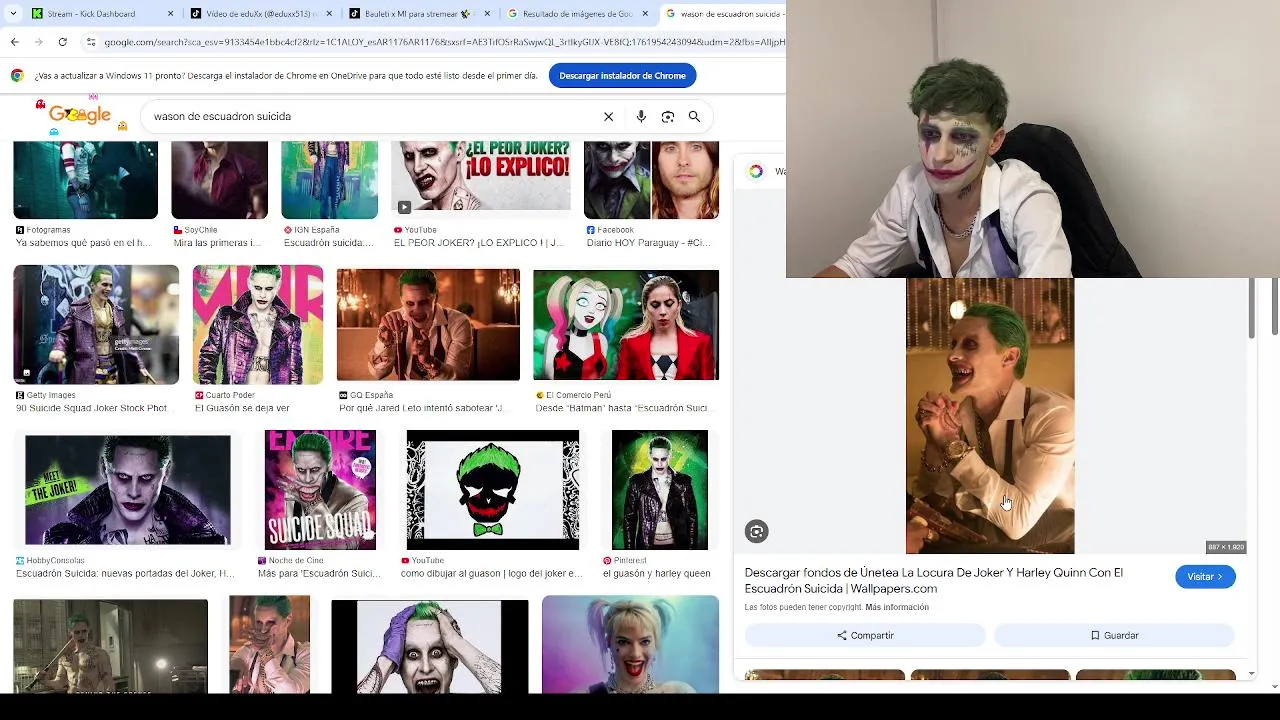Close the Bauleti x MI para stremear tab
The height and width of the screenshot is (720, 1280).
488,14
